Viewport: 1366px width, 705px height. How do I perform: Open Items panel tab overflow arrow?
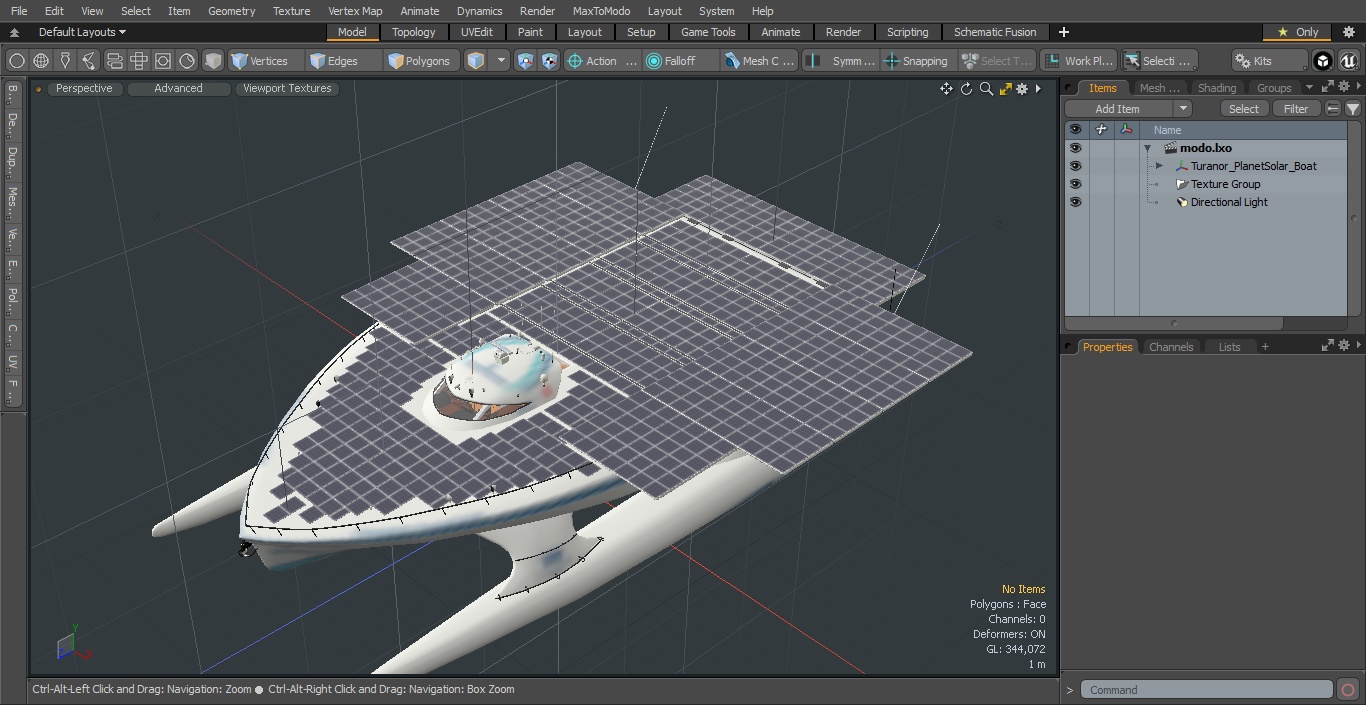tap(1309, 87)
